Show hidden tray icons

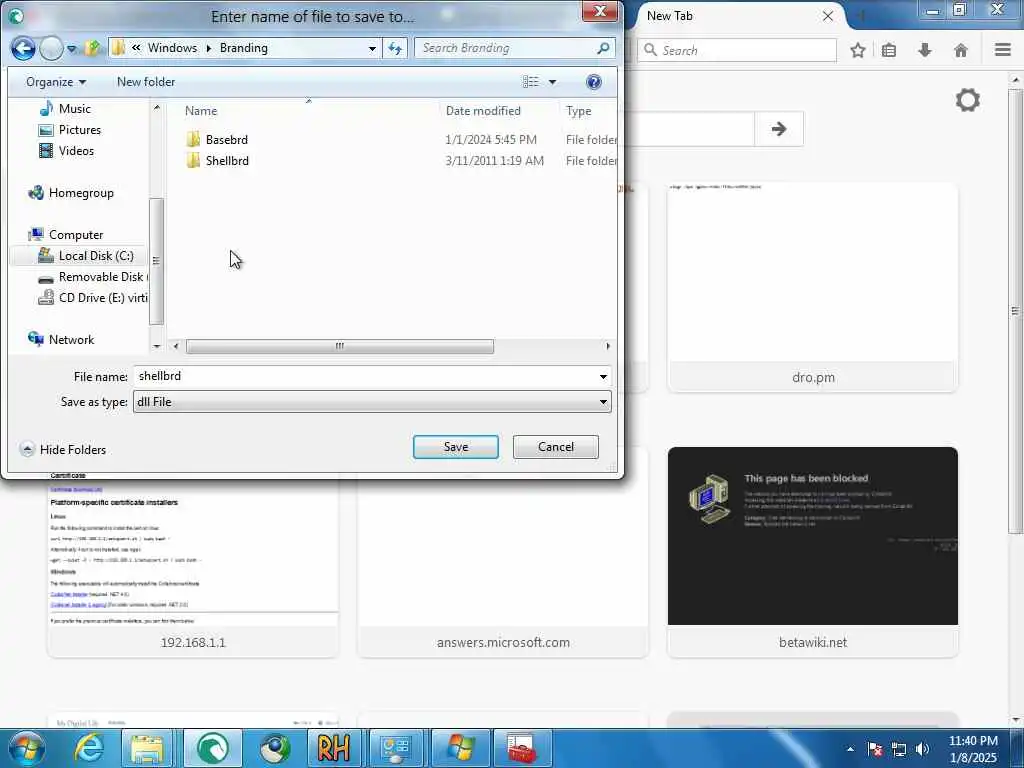coord(850,749)
